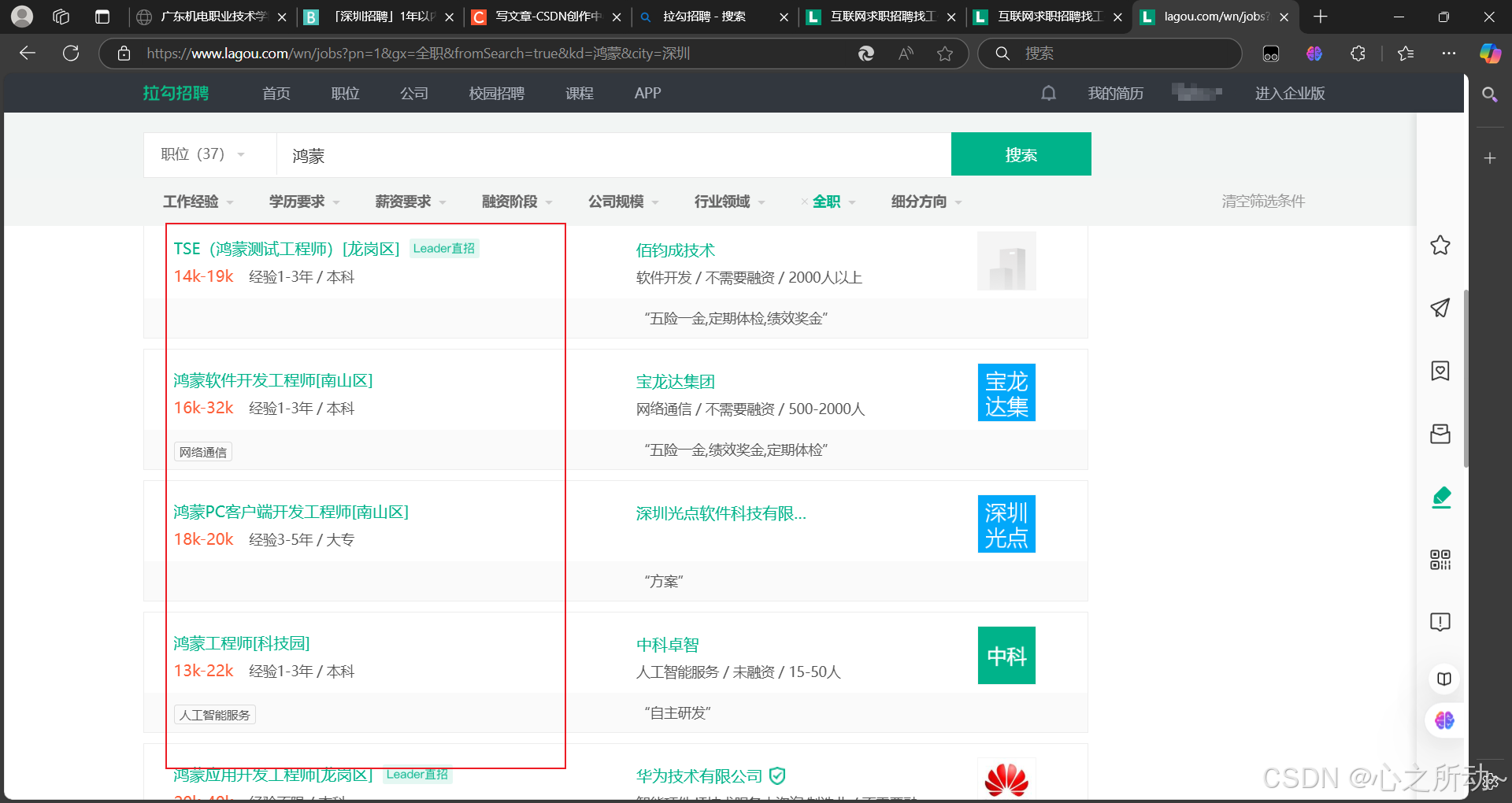Open the 鸿蒙工程师[科技园] job posting

(x=242, y=644)
